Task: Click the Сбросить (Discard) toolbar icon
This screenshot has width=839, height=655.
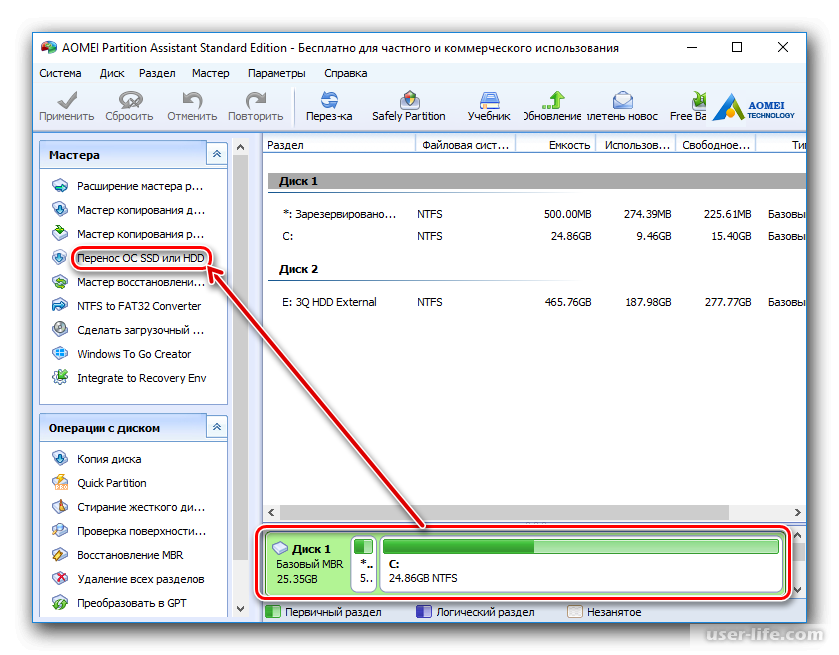Action: 129,100
